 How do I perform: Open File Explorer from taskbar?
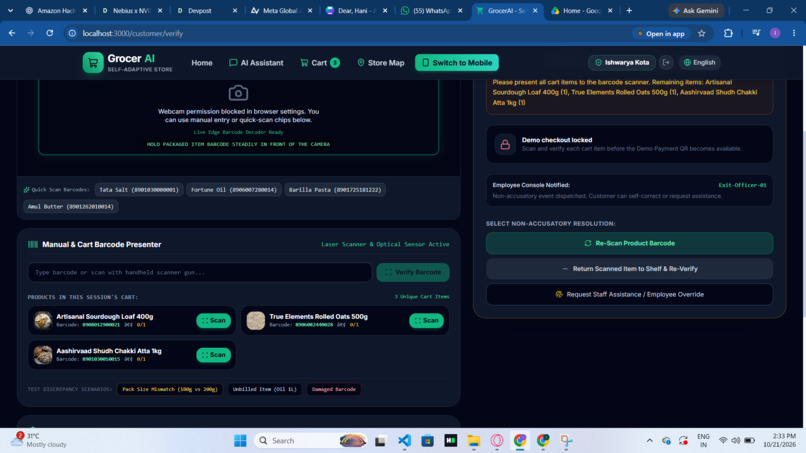(x=473, y=441)
